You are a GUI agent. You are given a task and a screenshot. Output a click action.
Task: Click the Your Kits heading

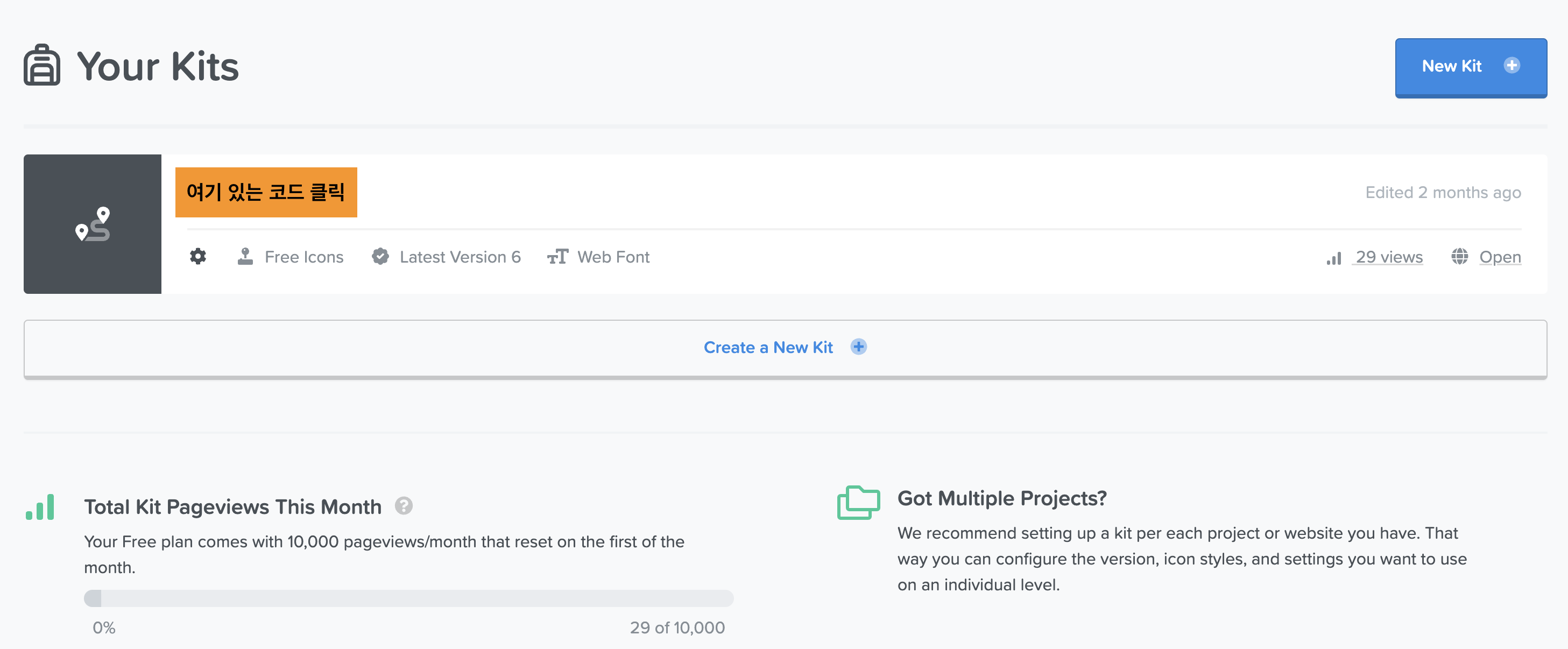pyautogui.click(x=158, y=66)
